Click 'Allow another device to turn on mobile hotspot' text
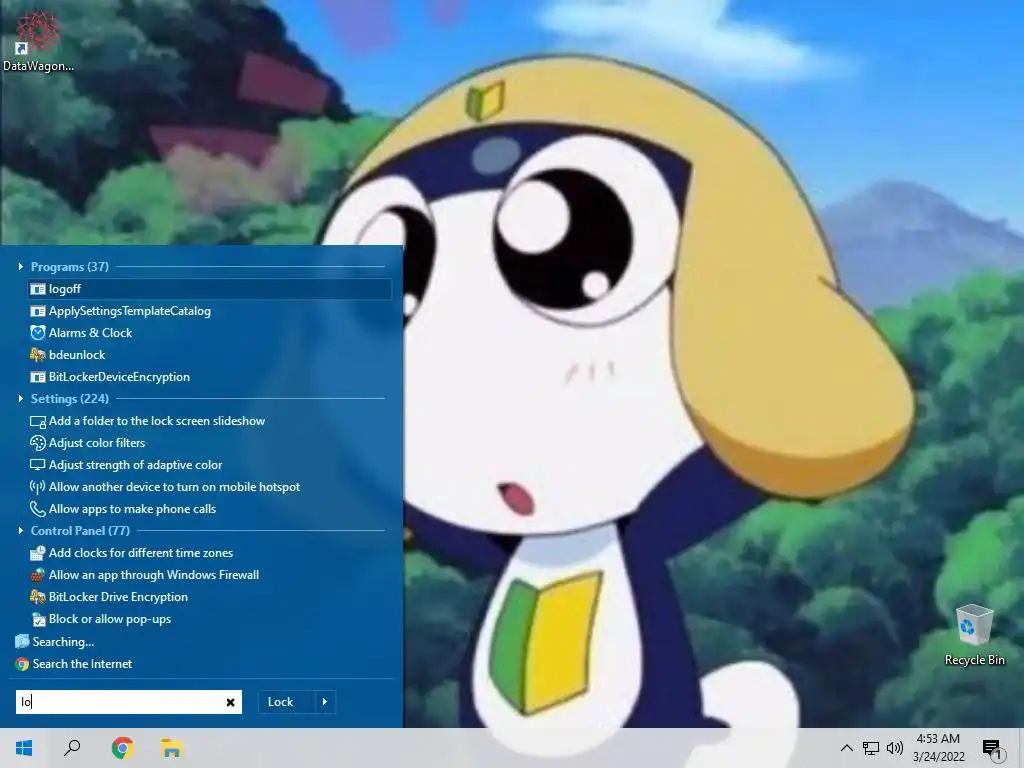This screenshot has height=768, width=1024. [x=174, y=487]
